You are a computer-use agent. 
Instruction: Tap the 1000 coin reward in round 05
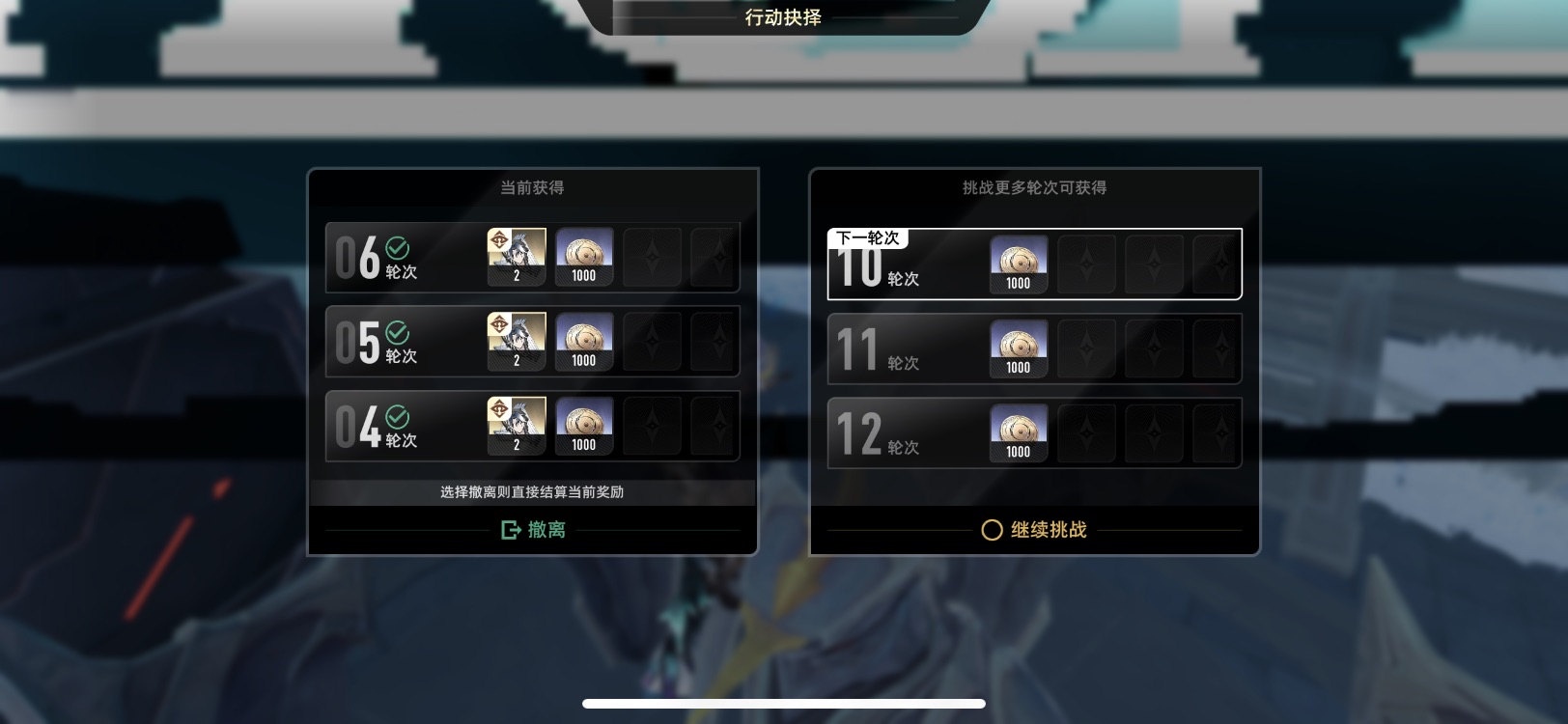pyautogui.click(x=584, y=342)
